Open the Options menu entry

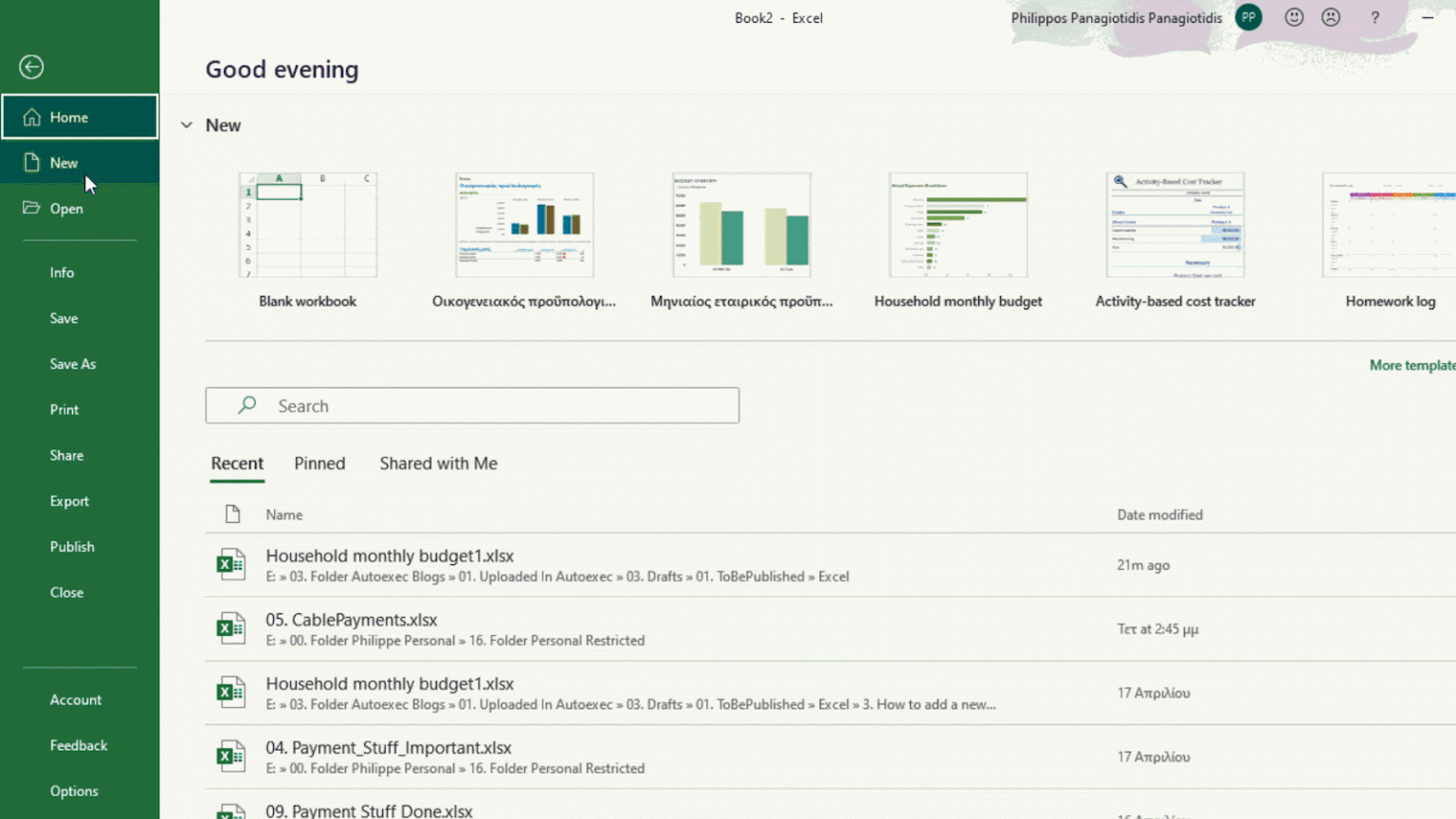(x=74, y=791)
